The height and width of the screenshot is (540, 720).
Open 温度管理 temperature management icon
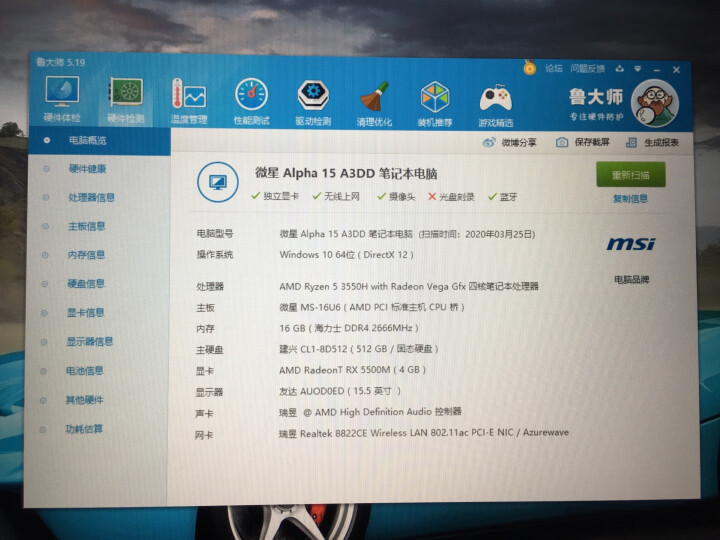pos(189,101)
